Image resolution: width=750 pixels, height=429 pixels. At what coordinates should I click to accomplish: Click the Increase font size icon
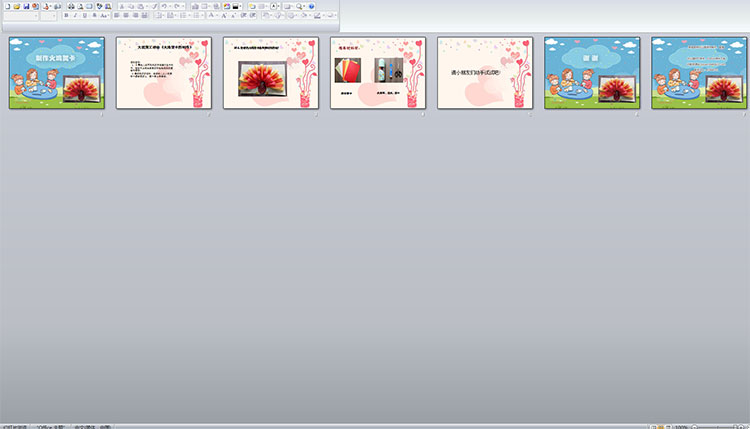click(224, 16)
